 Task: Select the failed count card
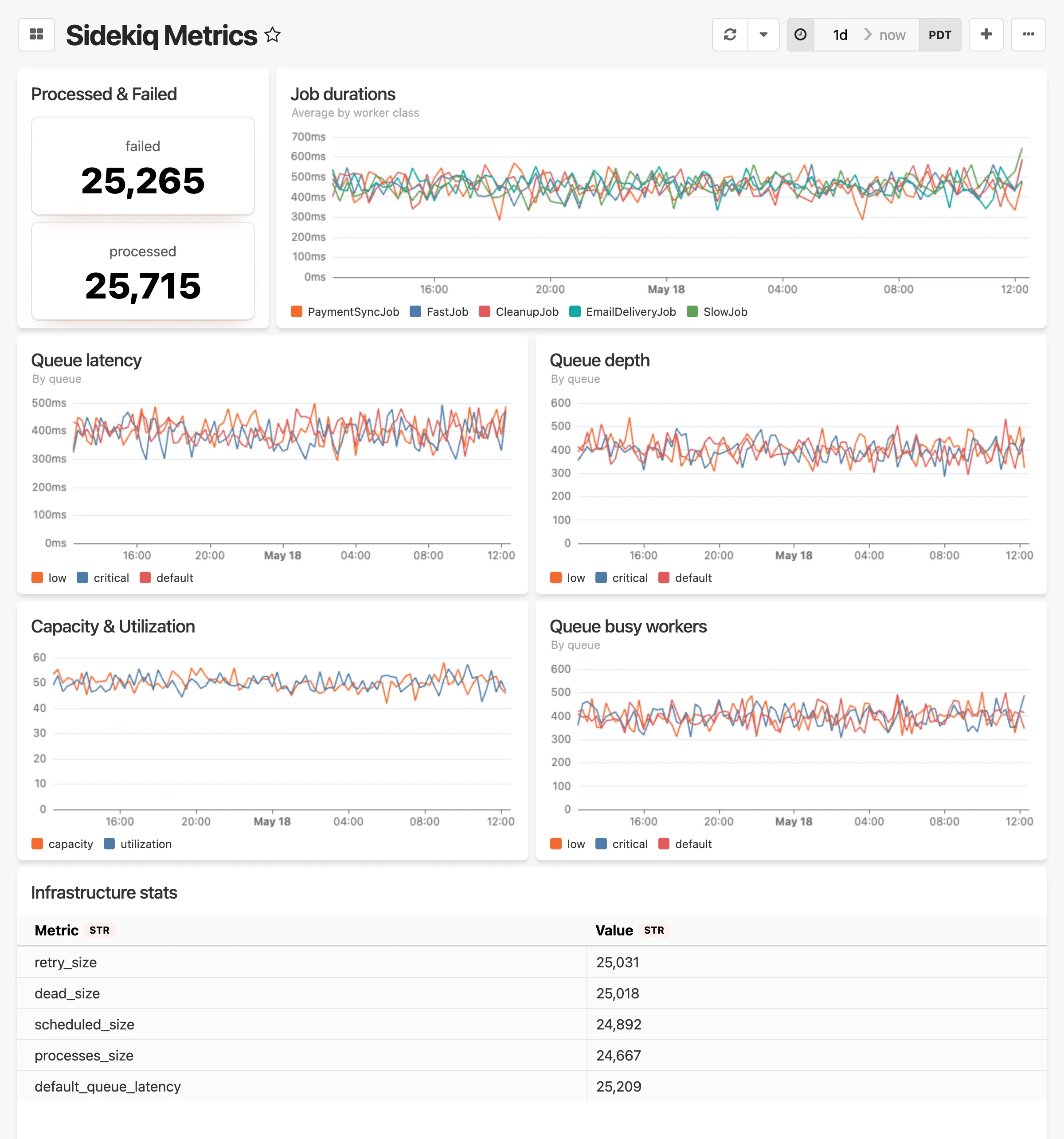pyautogui.click(x=143, y=165)
